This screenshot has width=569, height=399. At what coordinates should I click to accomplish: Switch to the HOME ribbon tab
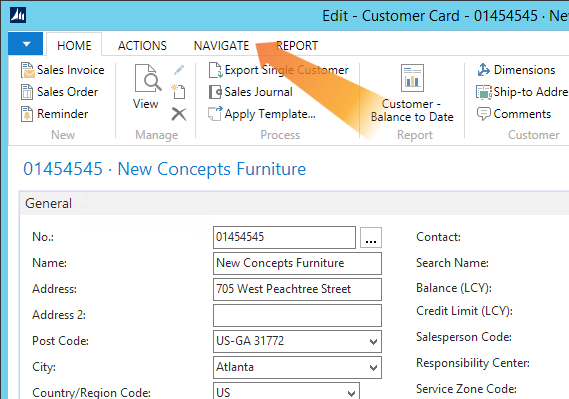pos(74,45)
